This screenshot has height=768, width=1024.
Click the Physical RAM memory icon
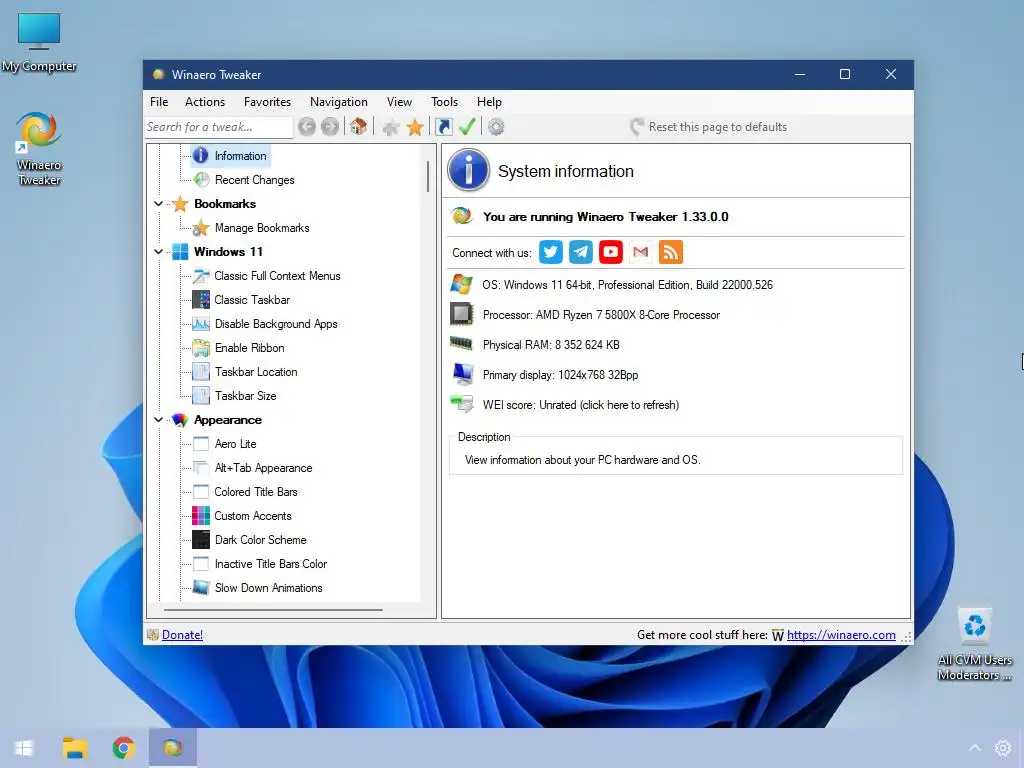(x=461, y=344)
